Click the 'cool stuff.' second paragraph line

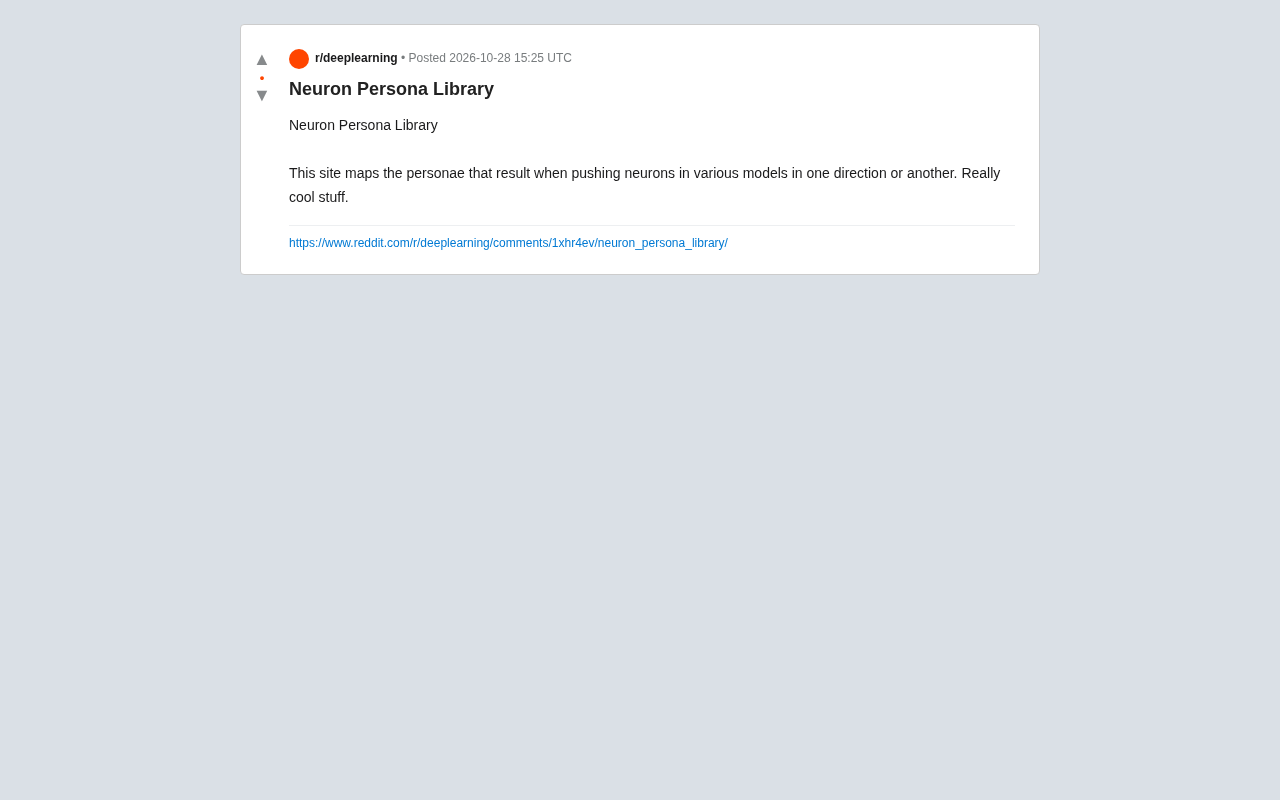319,197
